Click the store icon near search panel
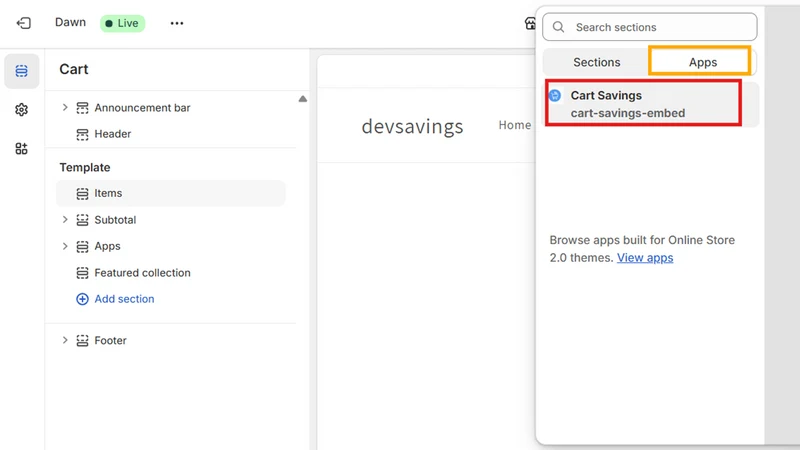Image resolution: width=800 pixels, height=450 pixels. [x=530, y=23]
